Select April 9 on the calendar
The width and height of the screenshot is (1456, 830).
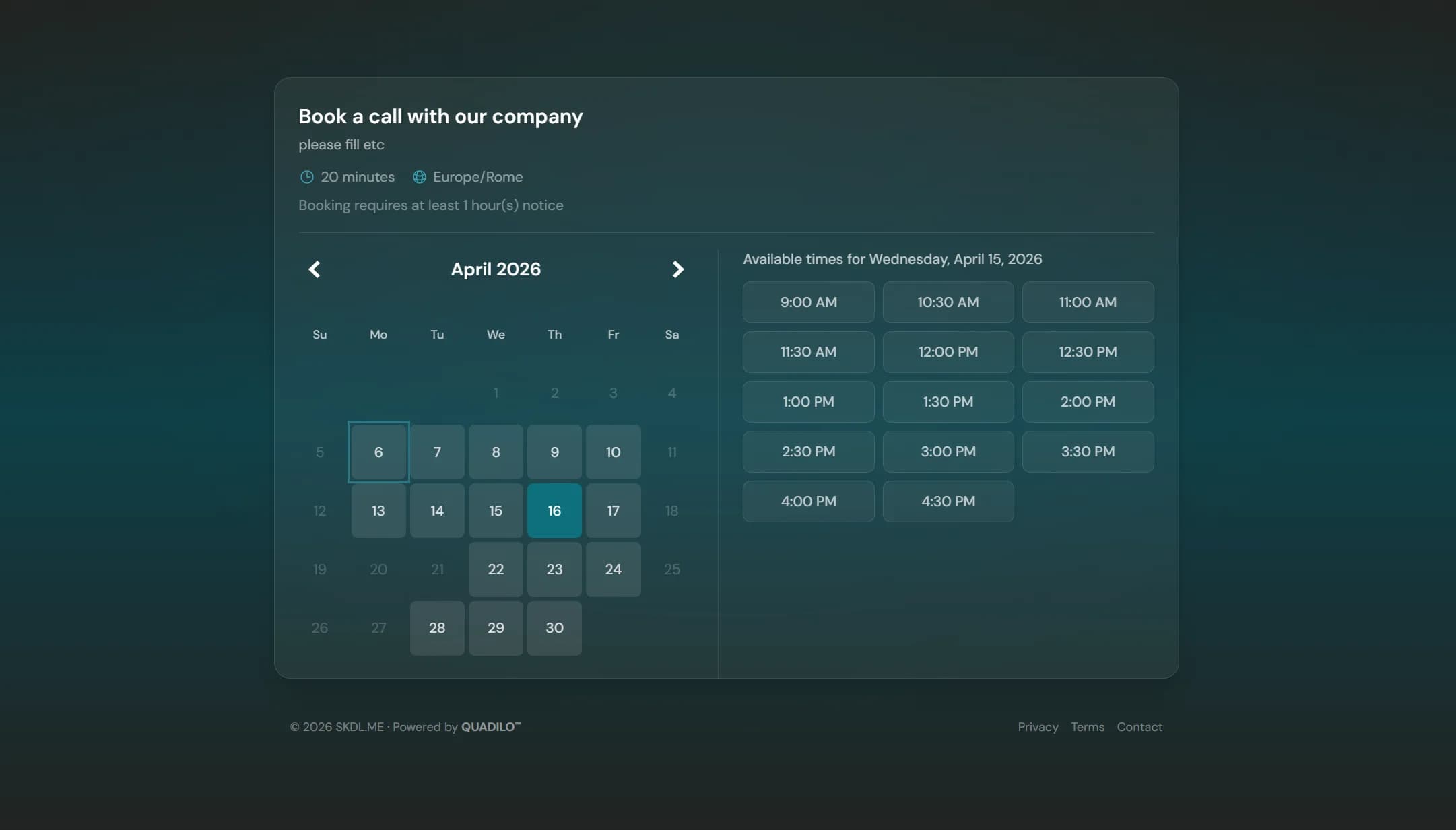pos(554,452)
